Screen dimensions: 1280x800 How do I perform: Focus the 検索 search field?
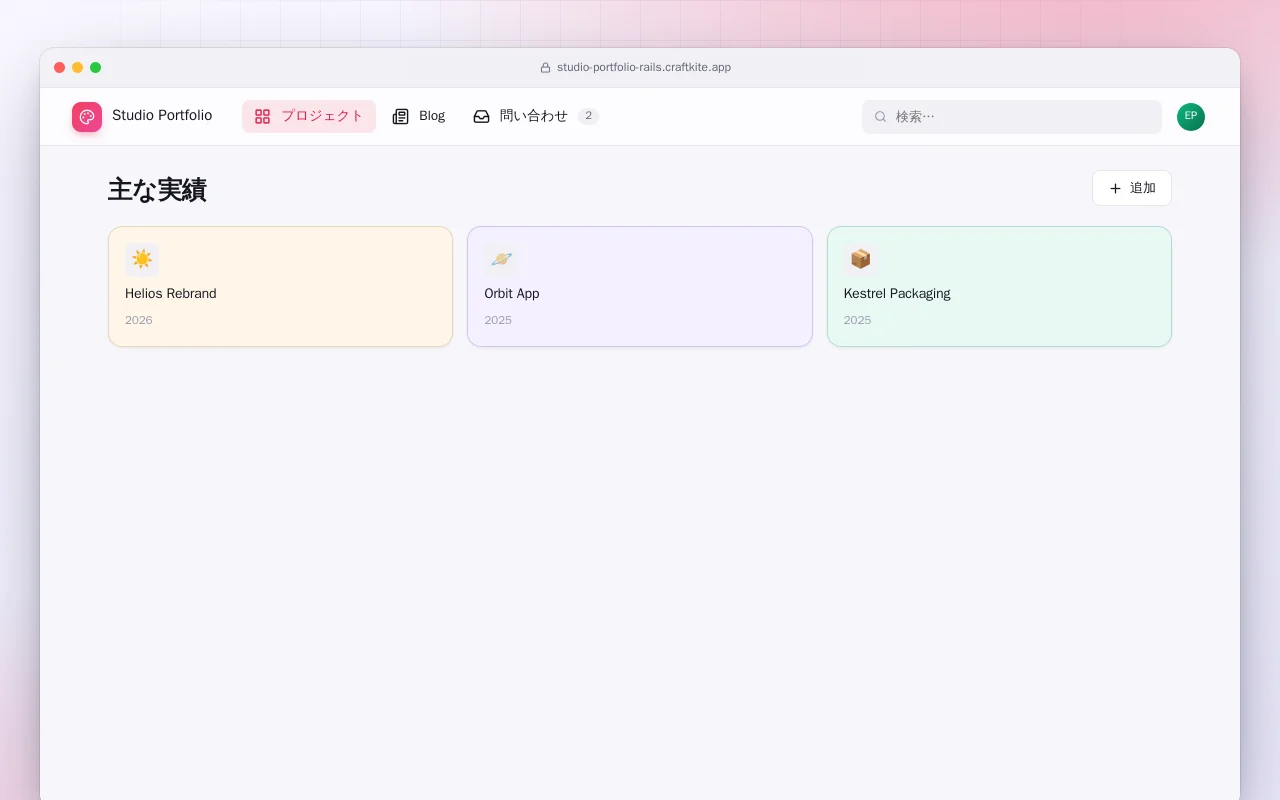coord(1012,117)
